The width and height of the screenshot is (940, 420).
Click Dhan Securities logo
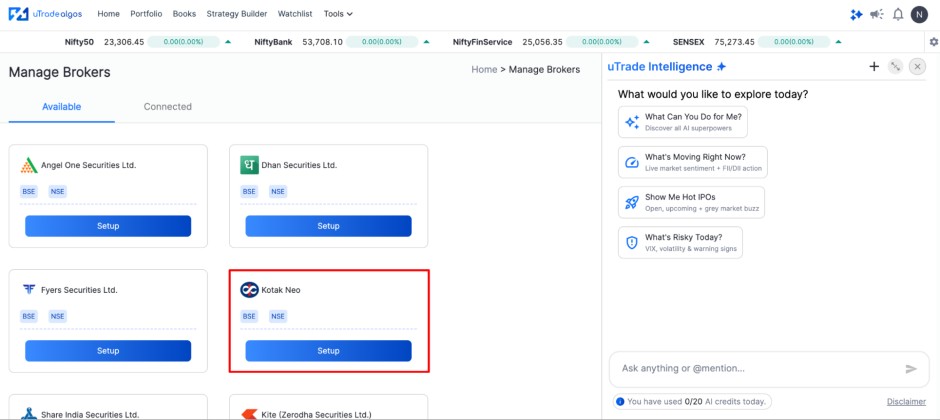(249, 165)
